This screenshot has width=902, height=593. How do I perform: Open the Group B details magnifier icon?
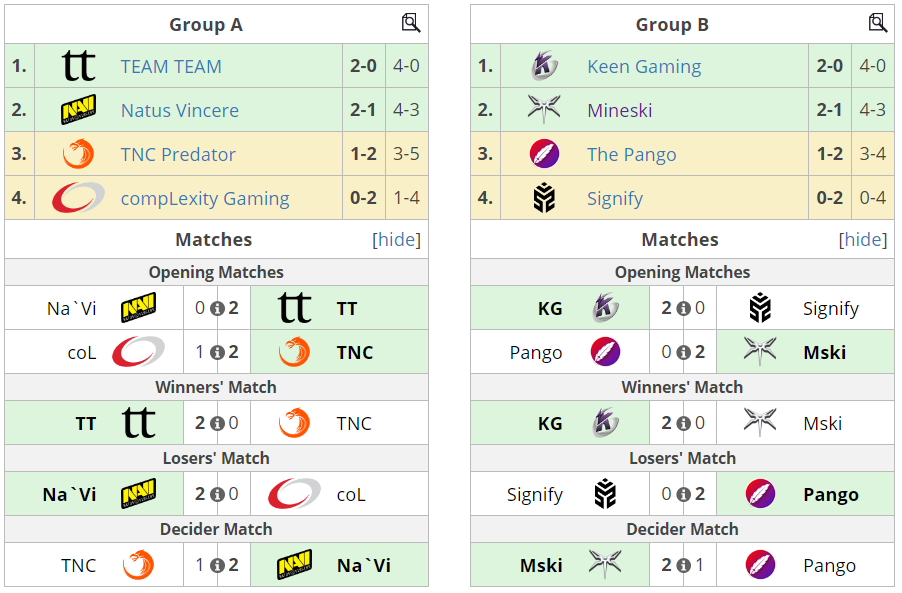[877, 23]
